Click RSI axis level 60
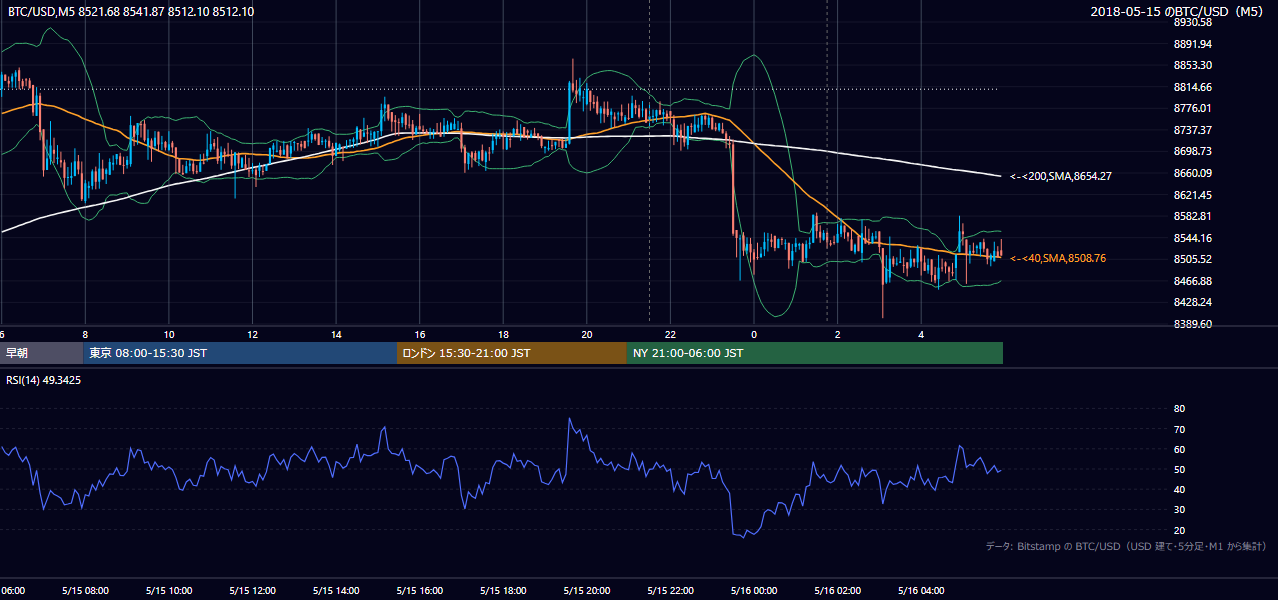Viewport: 1278px width, 600px height. click(x=1179, y=449)
